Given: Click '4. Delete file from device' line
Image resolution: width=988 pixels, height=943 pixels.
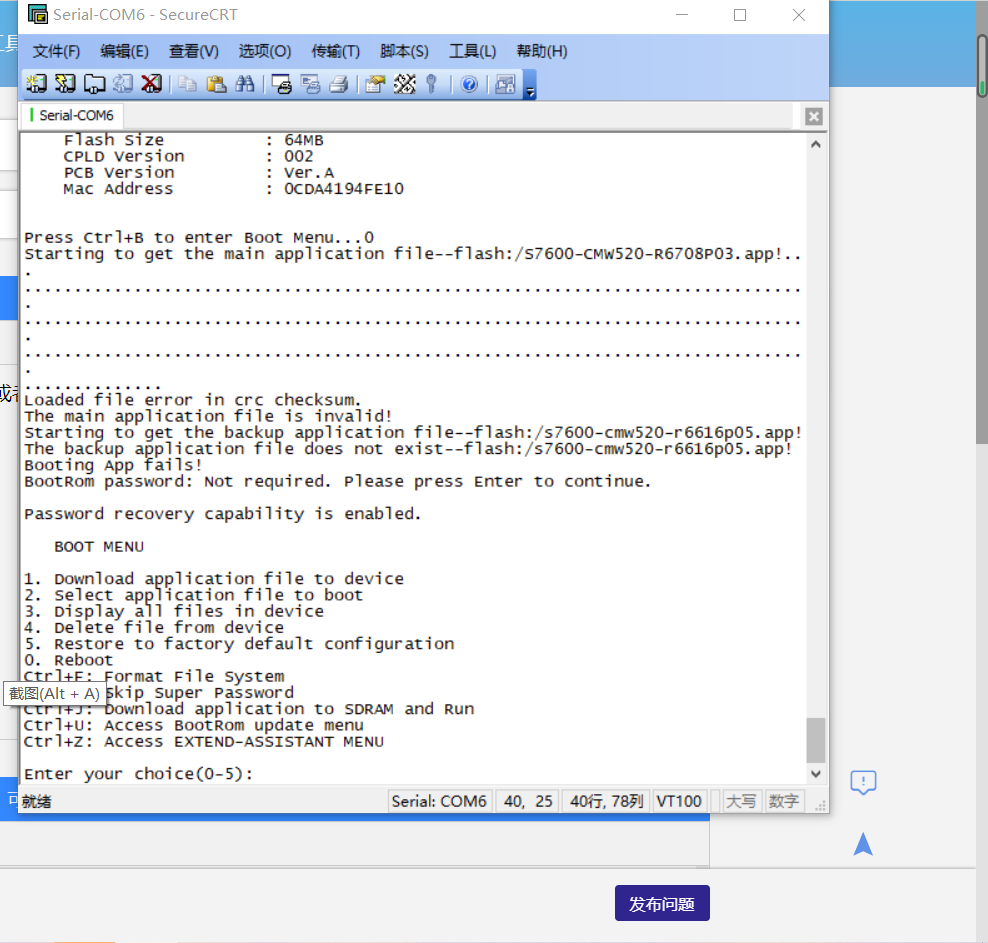Looking at the screenshot, I should [x=154, y=627].
